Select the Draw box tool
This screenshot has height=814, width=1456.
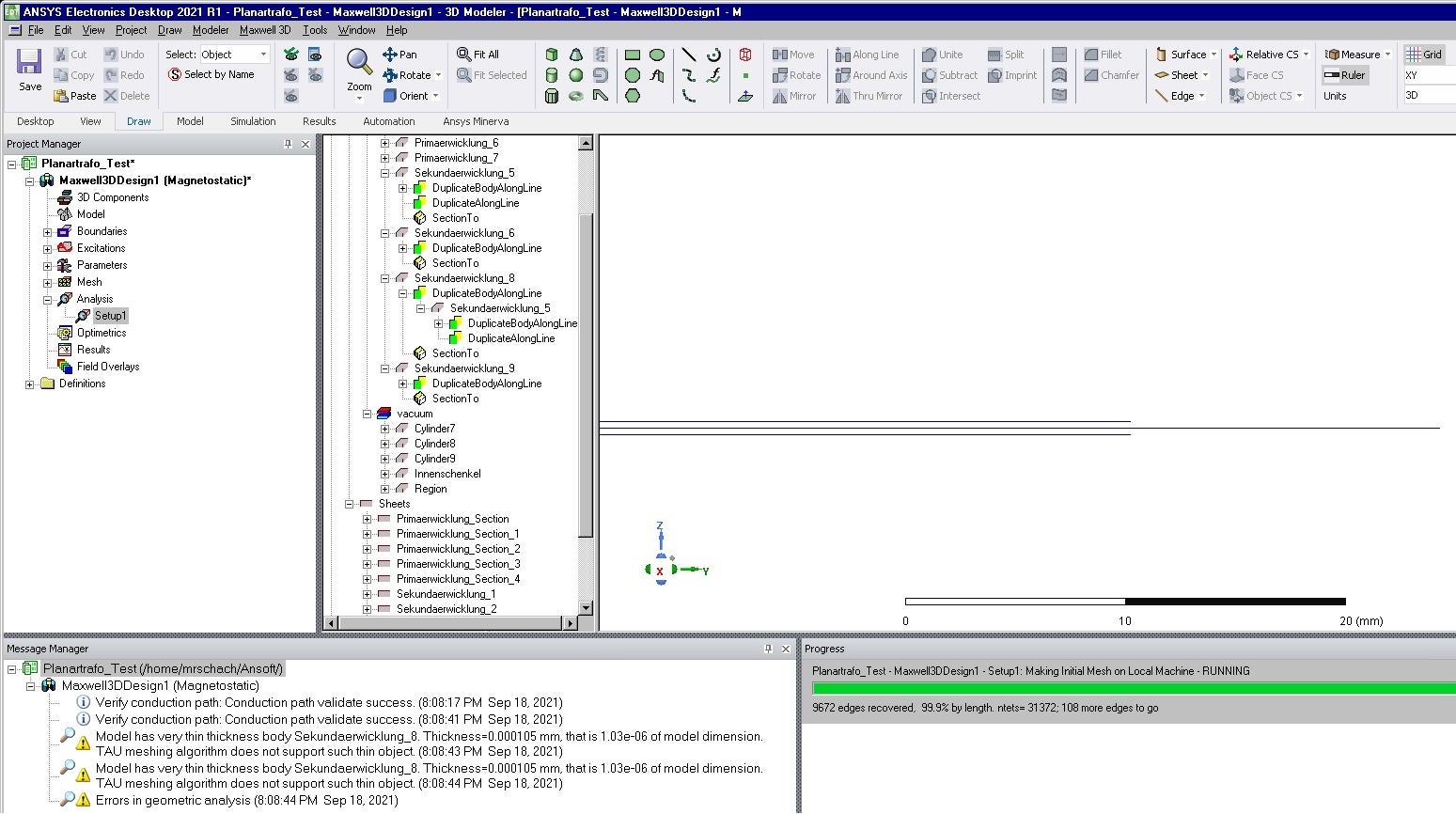552,55
